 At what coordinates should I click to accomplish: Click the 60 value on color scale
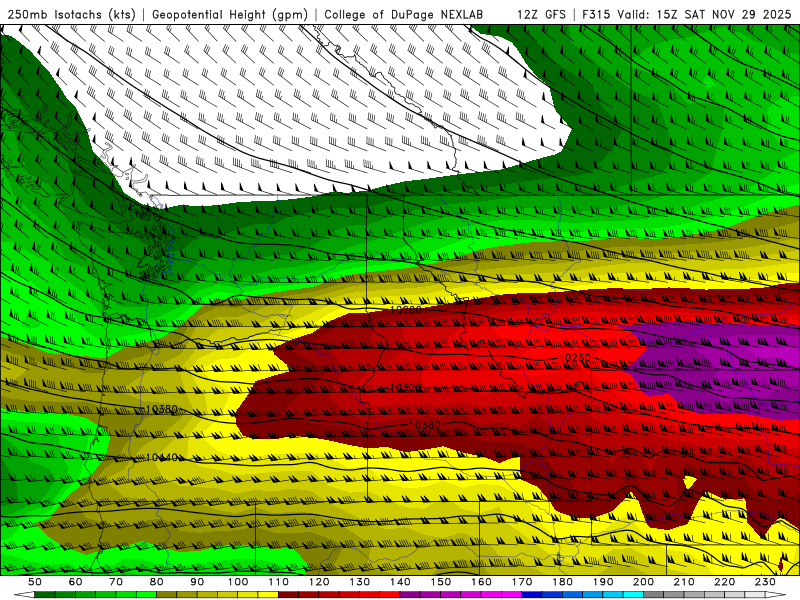75,582
